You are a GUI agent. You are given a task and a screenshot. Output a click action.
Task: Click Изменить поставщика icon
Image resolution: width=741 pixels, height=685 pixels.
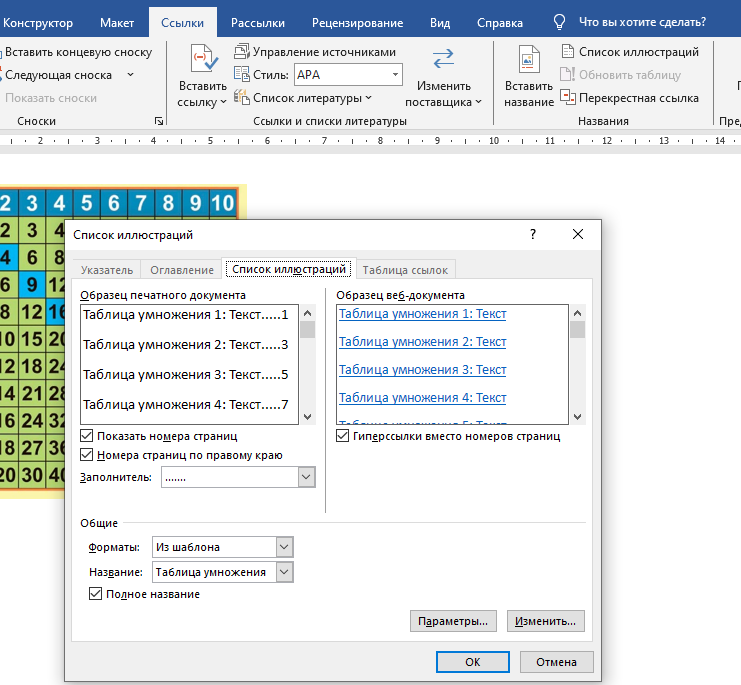pyautogui.click(x=443, y=60)
